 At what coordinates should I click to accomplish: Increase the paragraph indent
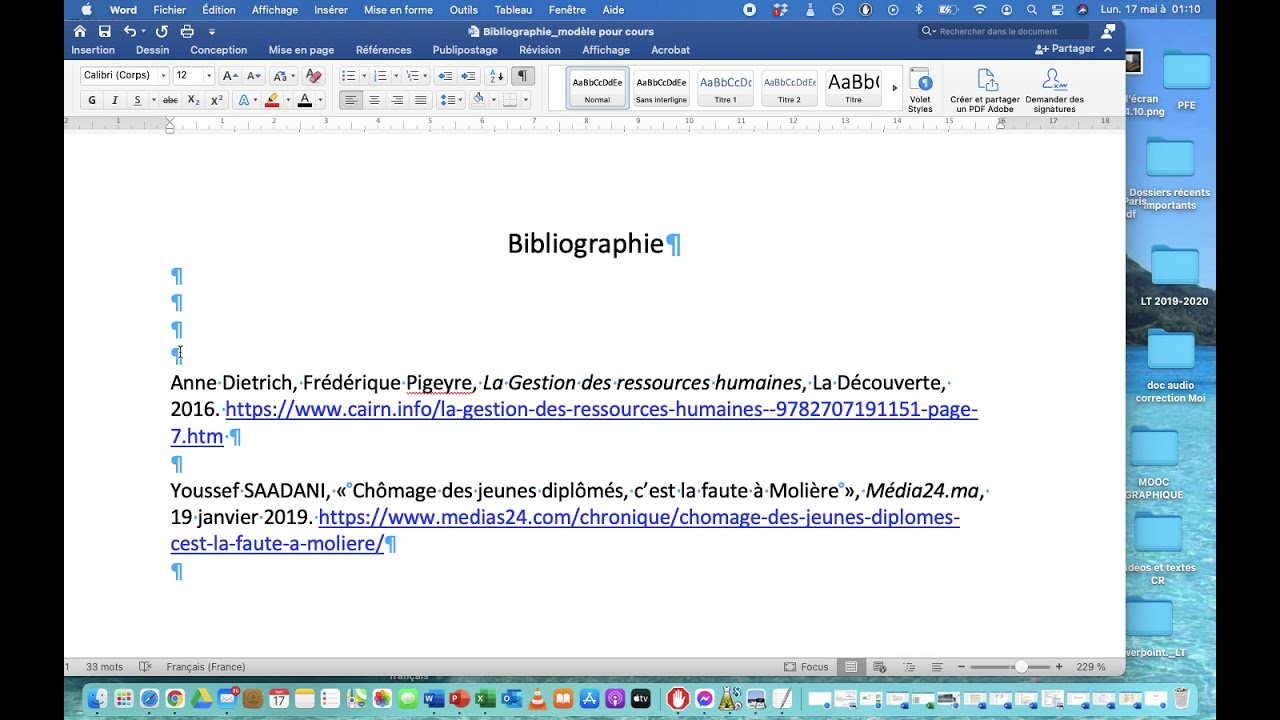[468, 76]
